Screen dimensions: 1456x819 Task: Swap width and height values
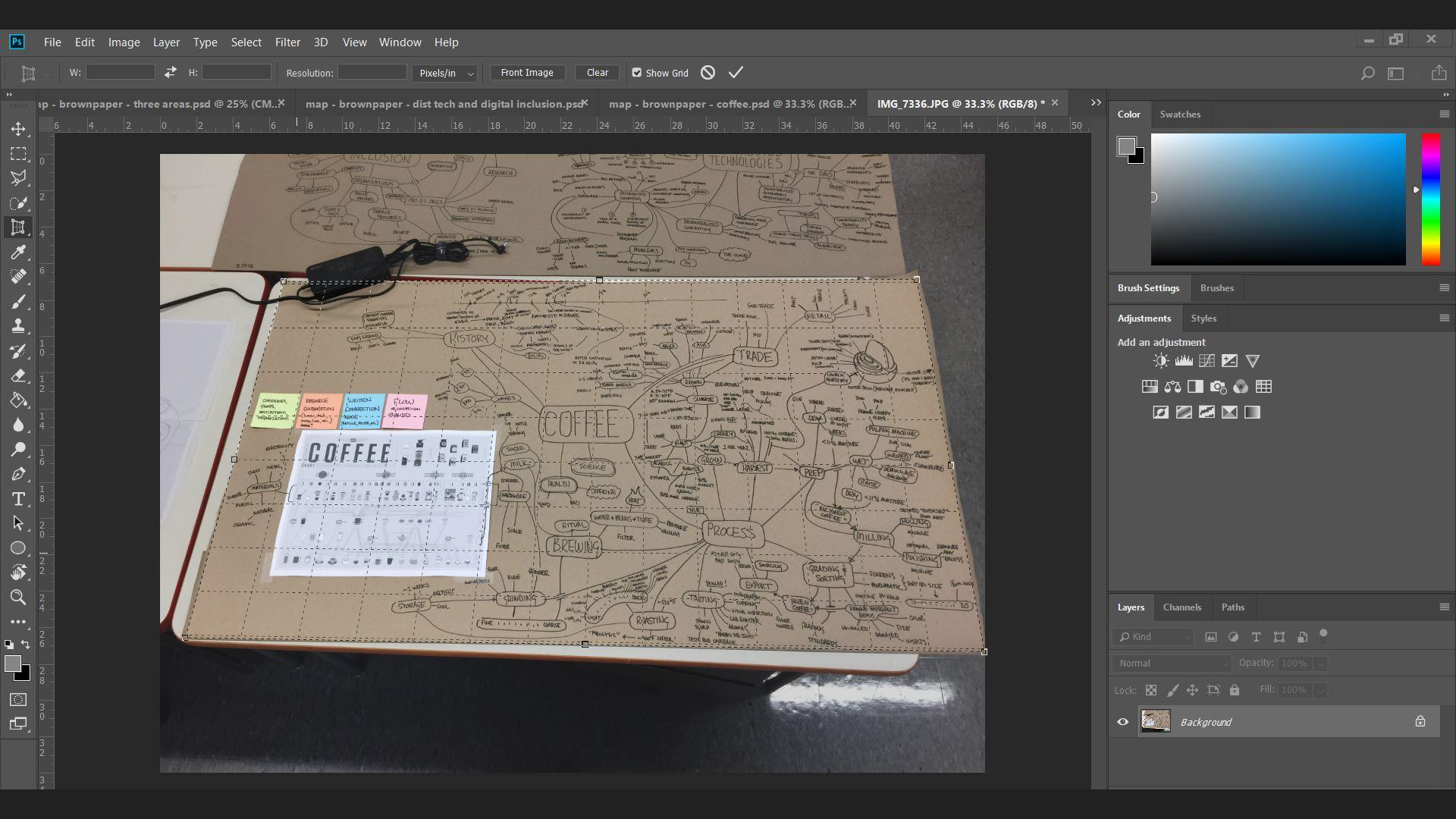point(171,72)
